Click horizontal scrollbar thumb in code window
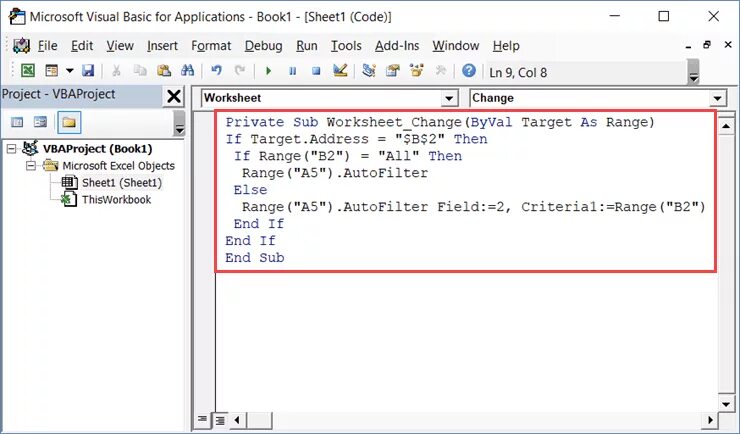The image size is (740, 434). coord(259,419)
